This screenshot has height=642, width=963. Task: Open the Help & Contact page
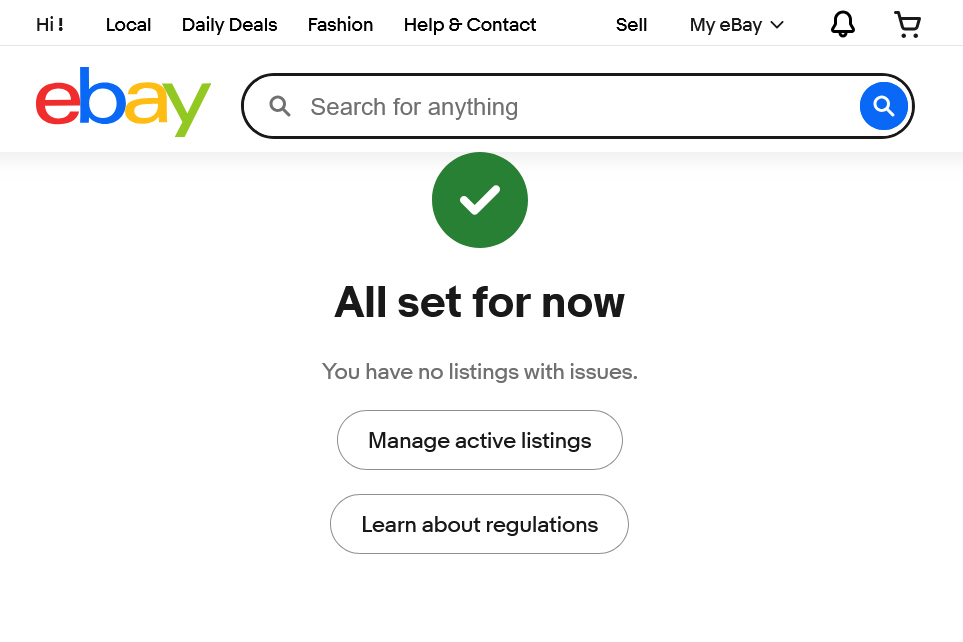[469, 24]
